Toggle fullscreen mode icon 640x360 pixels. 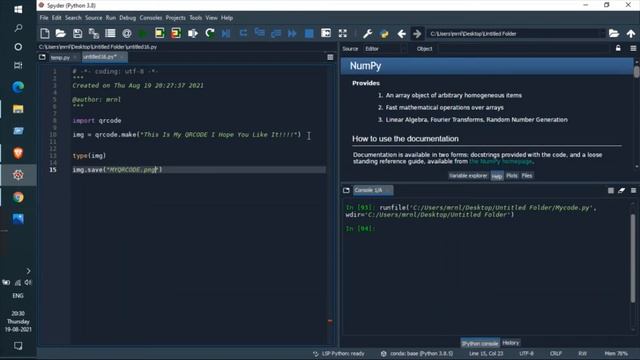[343, 33]
